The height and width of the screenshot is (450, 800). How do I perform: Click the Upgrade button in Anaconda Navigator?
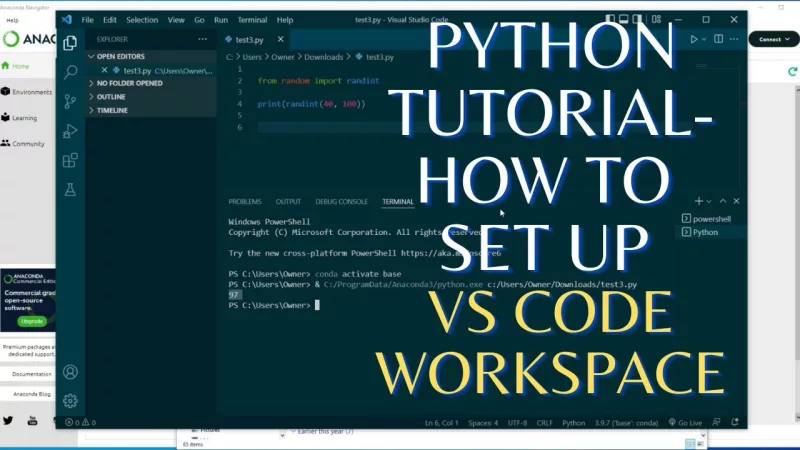click(32, 321)
